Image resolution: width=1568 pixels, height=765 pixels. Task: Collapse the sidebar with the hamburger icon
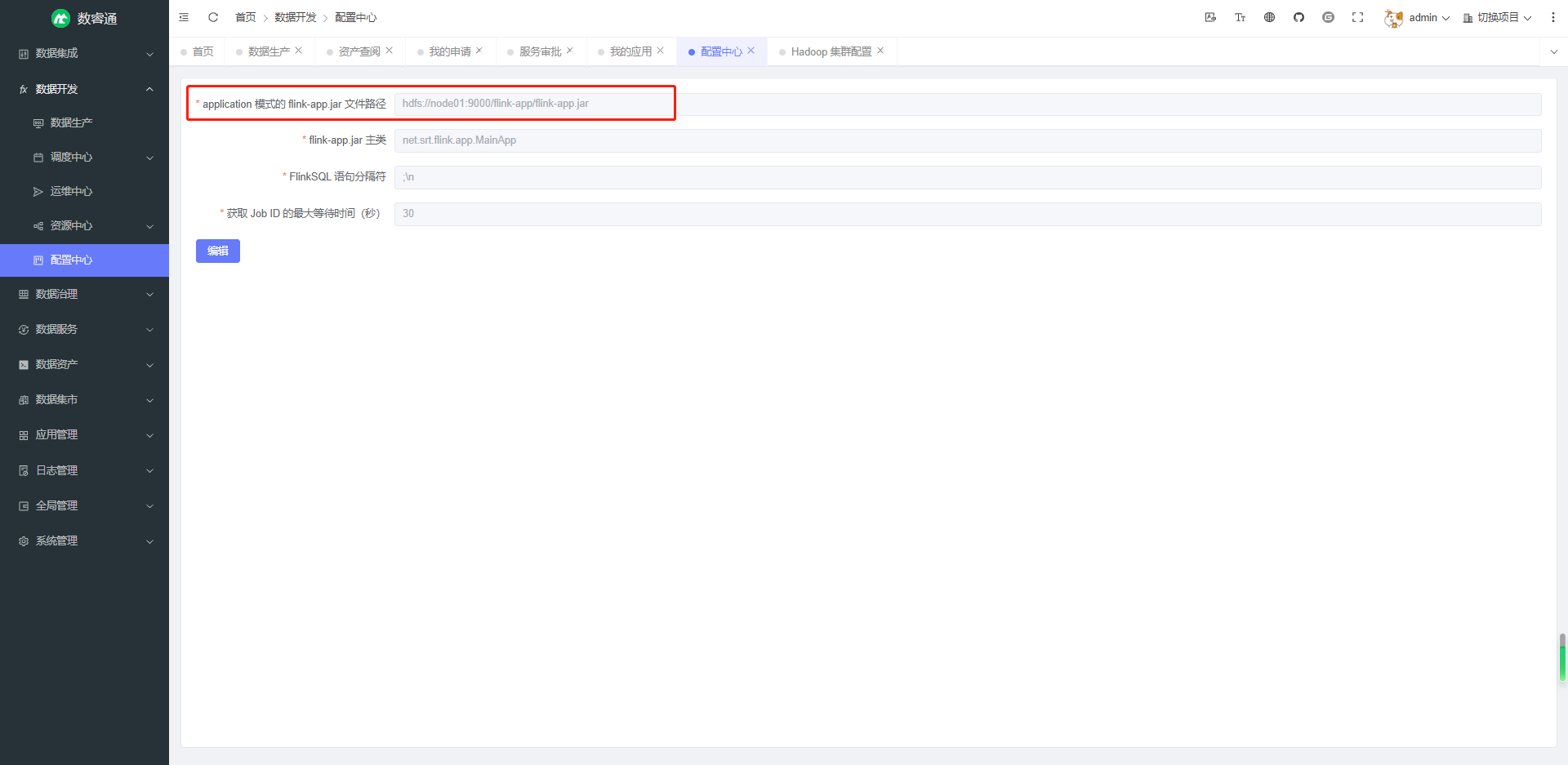point(184,17)
